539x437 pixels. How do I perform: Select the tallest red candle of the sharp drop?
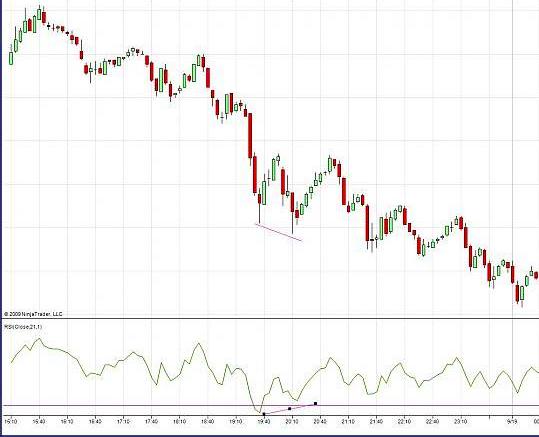250,135
